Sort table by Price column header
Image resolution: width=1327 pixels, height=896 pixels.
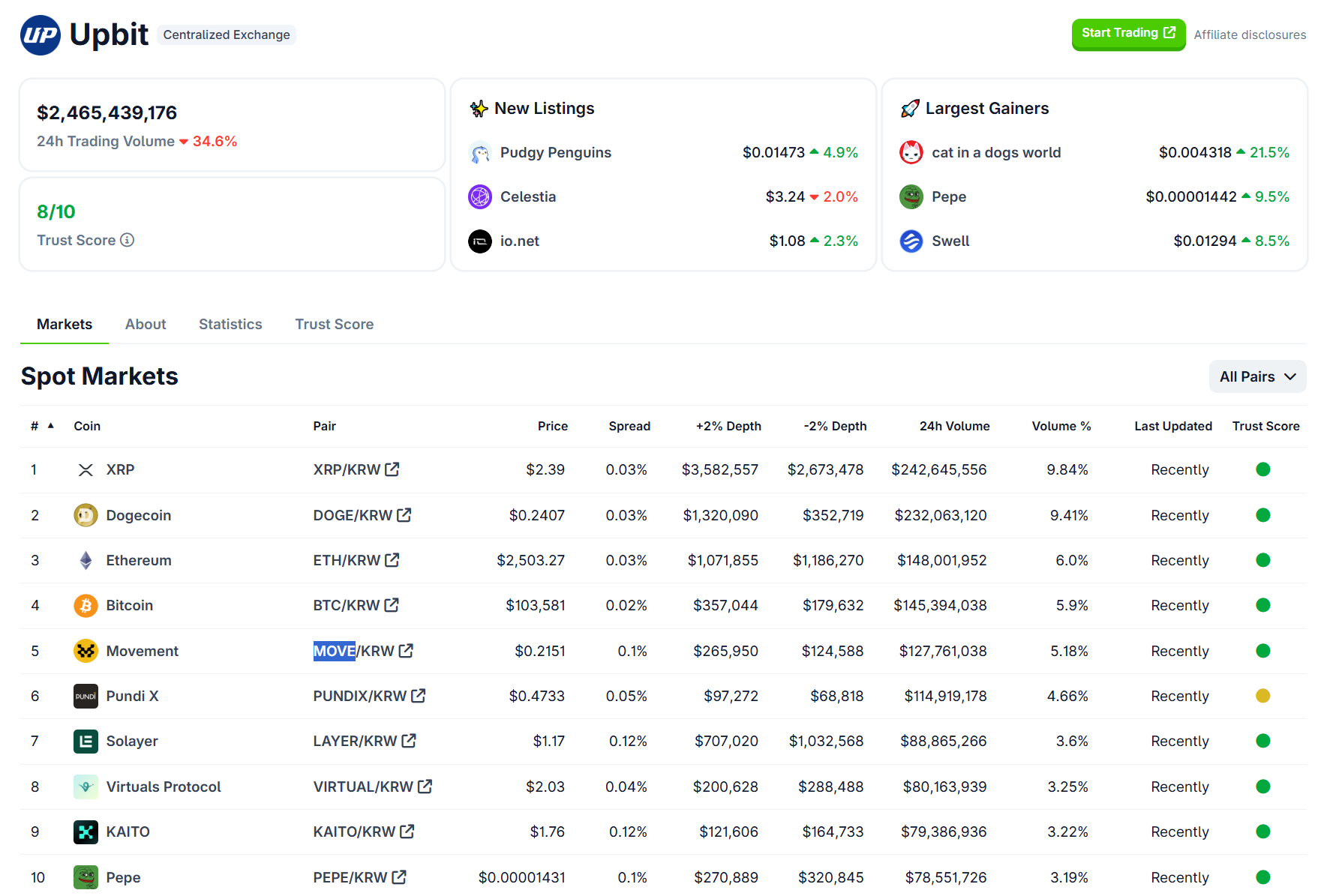tap(553, 427)
